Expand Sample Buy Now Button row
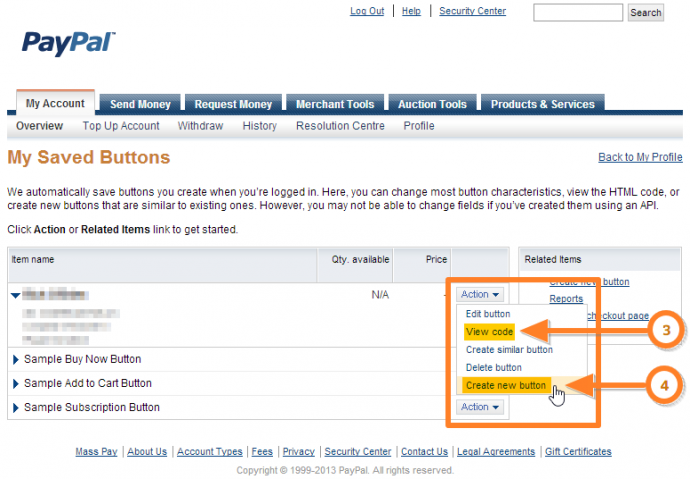This screenshot has width=690, height=479. pos(16,359)
